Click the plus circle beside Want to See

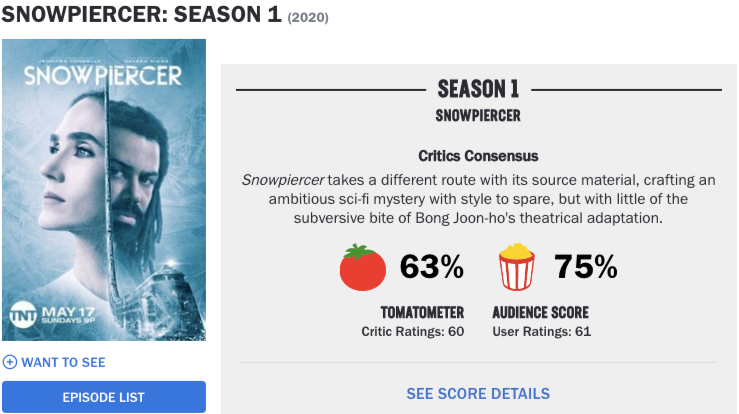click(x=10, y=362)
